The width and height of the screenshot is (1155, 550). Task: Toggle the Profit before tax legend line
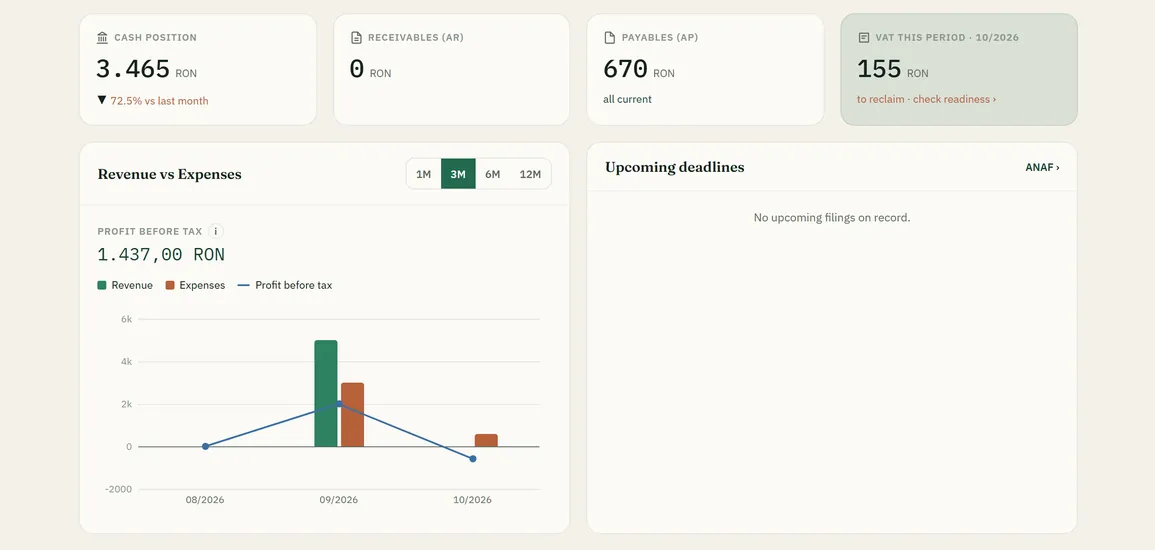244,285
